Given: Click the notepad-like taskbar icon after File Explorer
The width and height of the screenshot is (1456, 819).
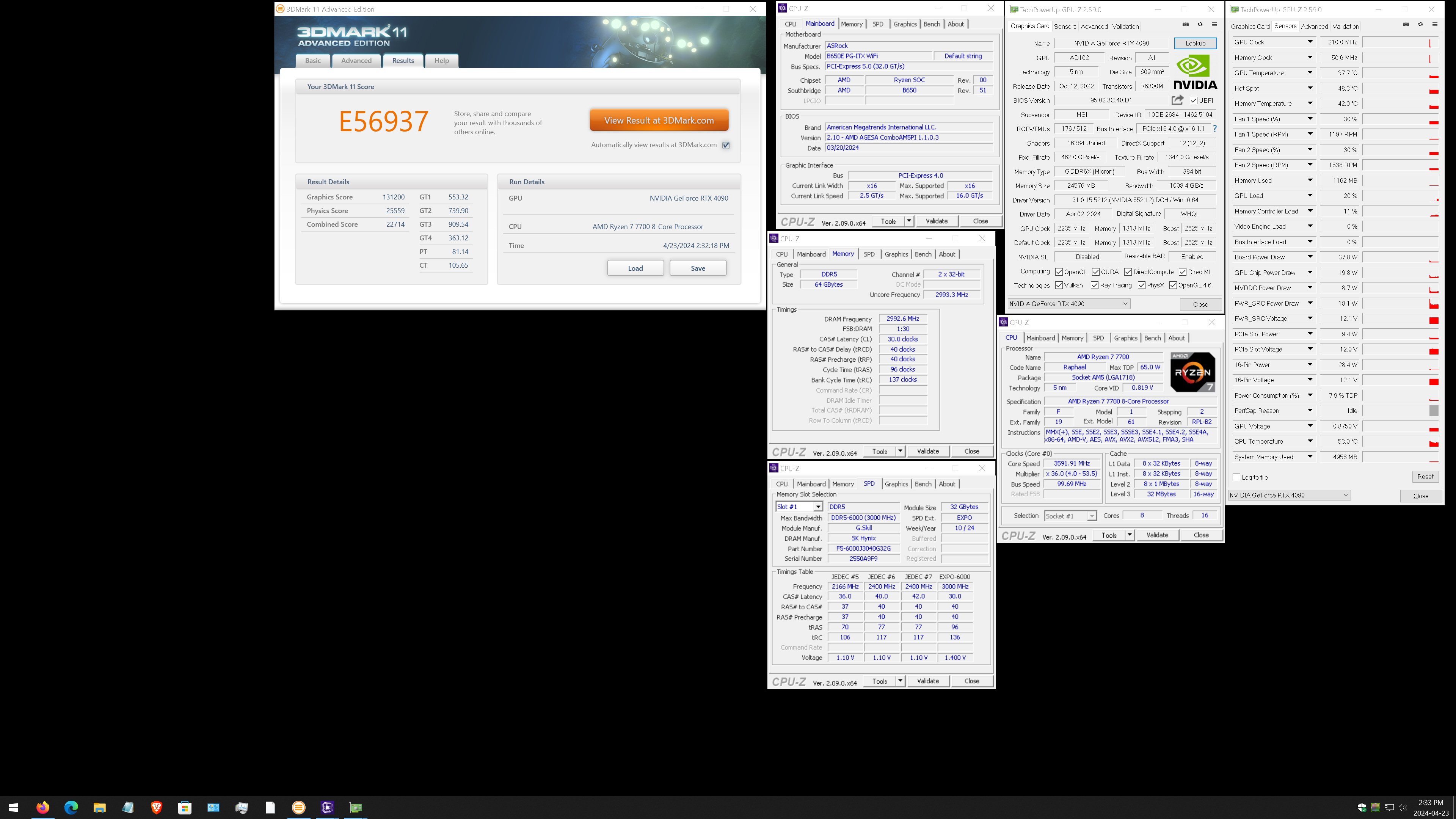Looking at the screenshot, I should click(x=128, y=807).
